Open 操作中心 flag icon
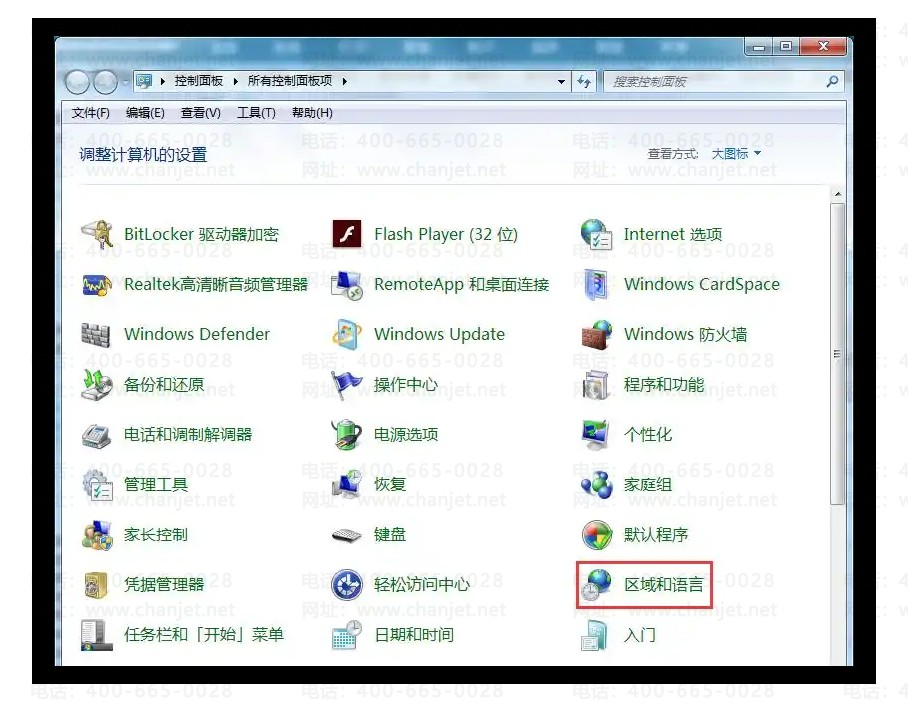The width and height of the screenshot is (908, 702). [347, 385]
